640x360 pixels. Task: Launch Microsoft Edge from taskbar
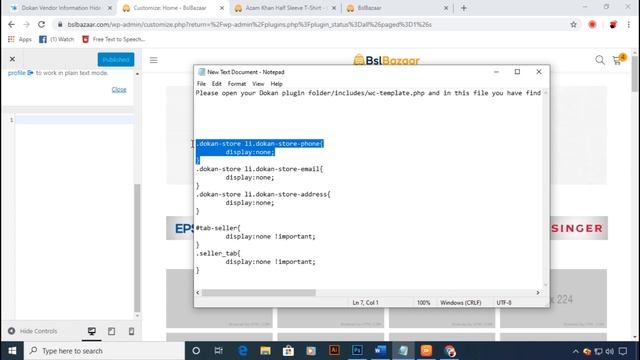[242, 351]
